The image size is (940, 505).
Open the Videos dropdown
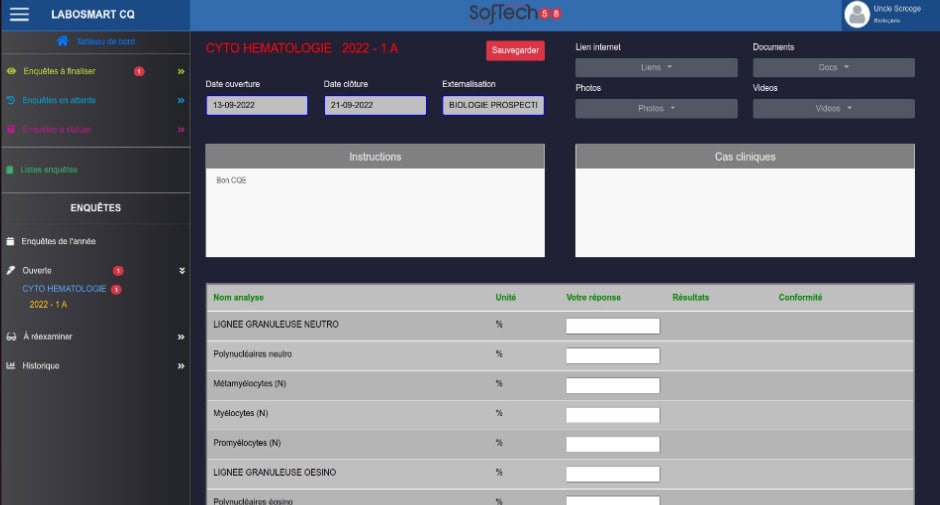click(x=833, y=109)
